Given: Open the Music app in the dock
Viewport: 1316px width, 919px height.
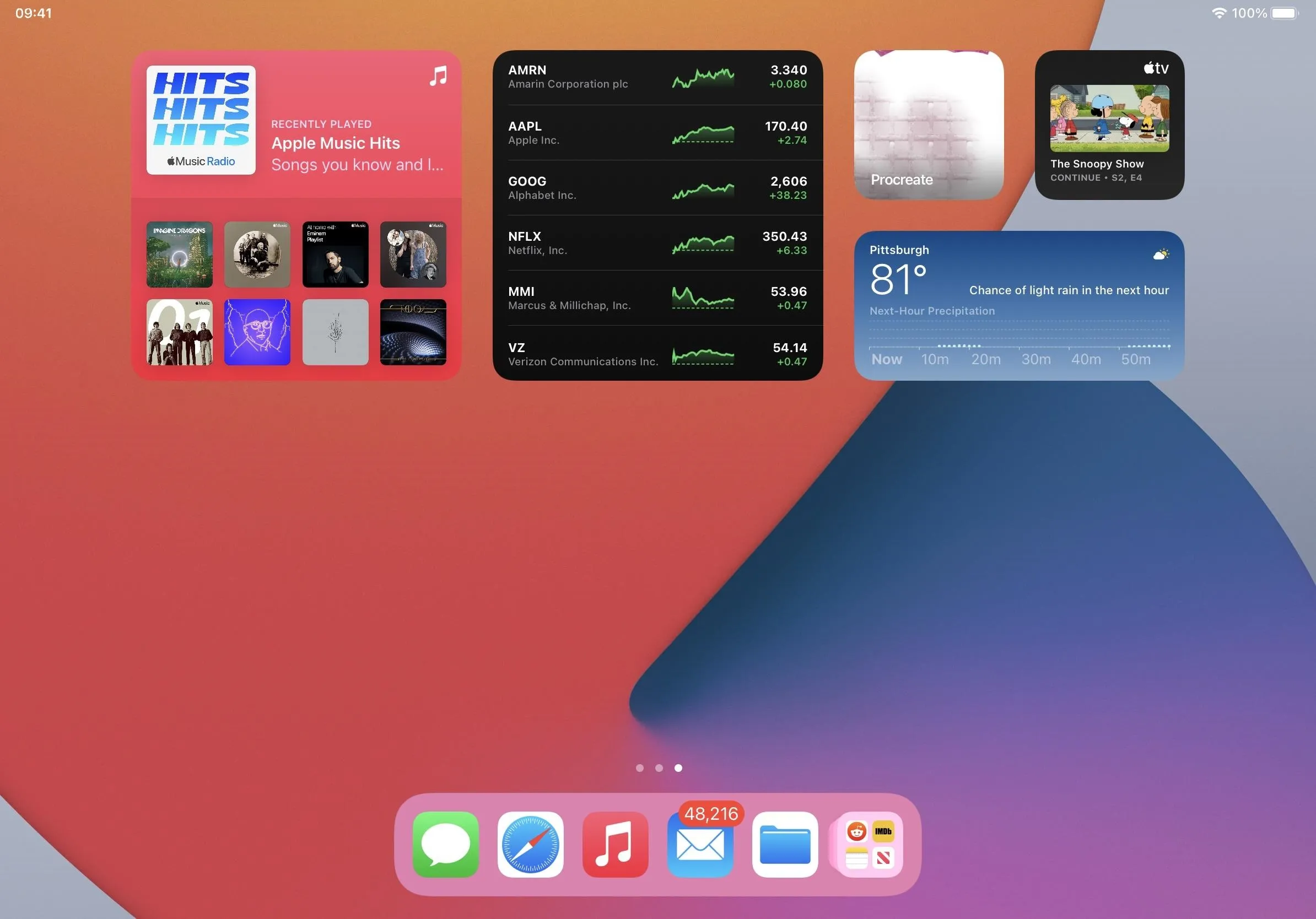Looking at the screenshot, I should tap(615, 844).
